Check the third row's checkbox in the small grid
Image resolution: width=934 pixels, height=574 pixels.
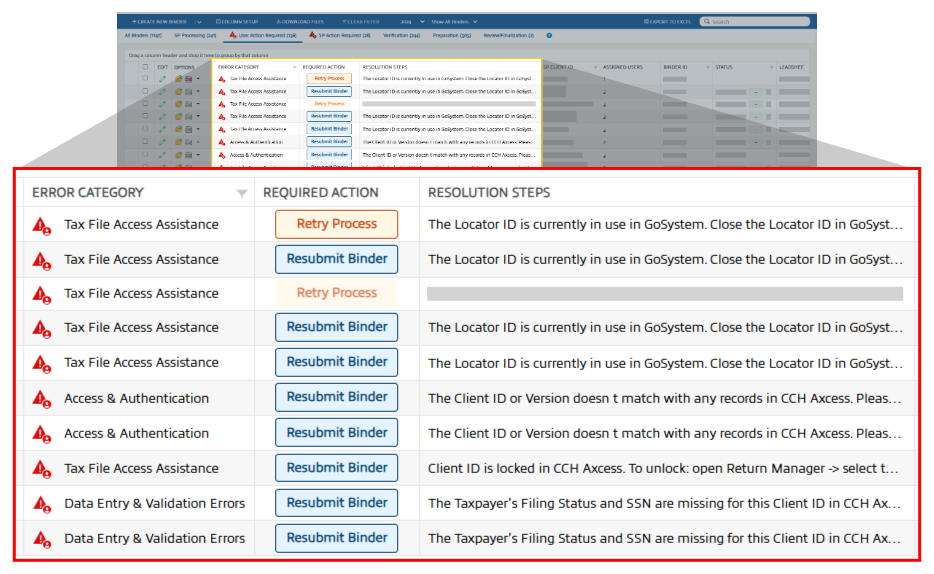(x=145, y=104)
